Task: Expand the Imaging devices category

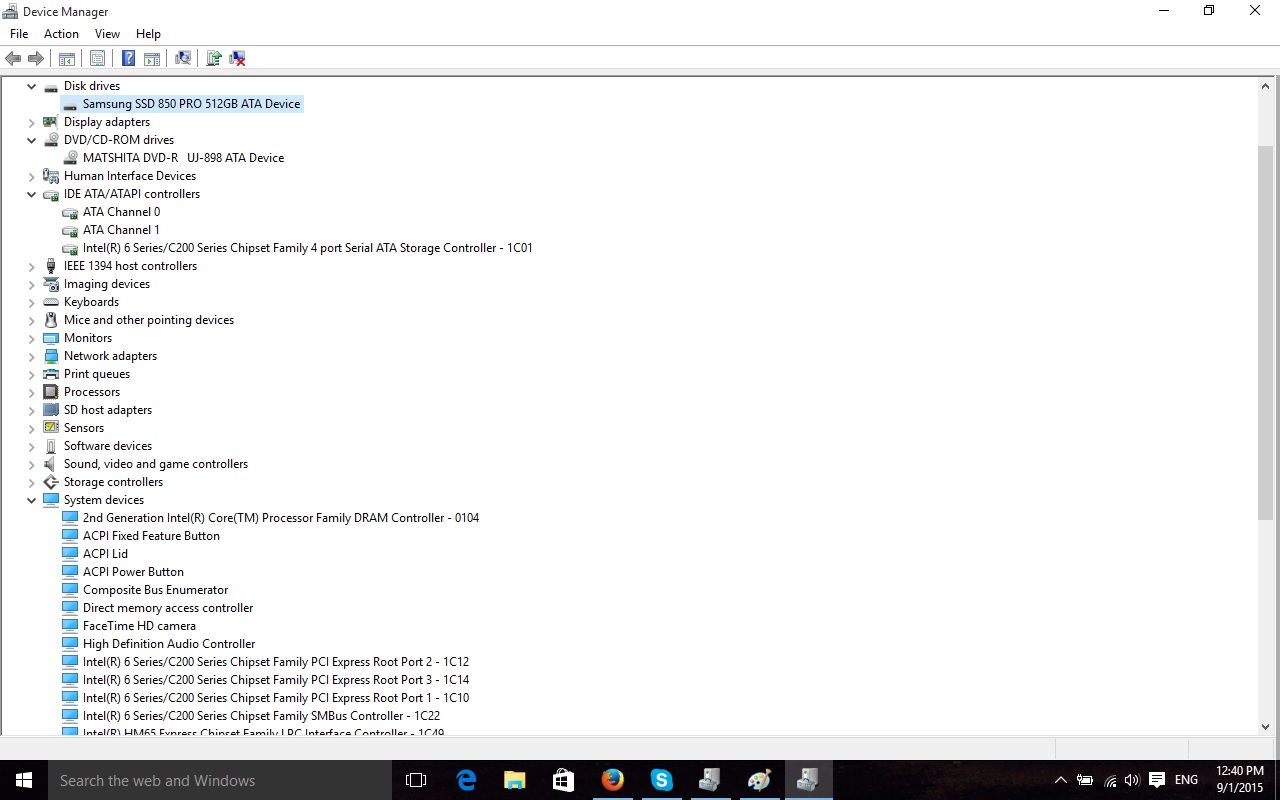Action: (x=32, y=284)
